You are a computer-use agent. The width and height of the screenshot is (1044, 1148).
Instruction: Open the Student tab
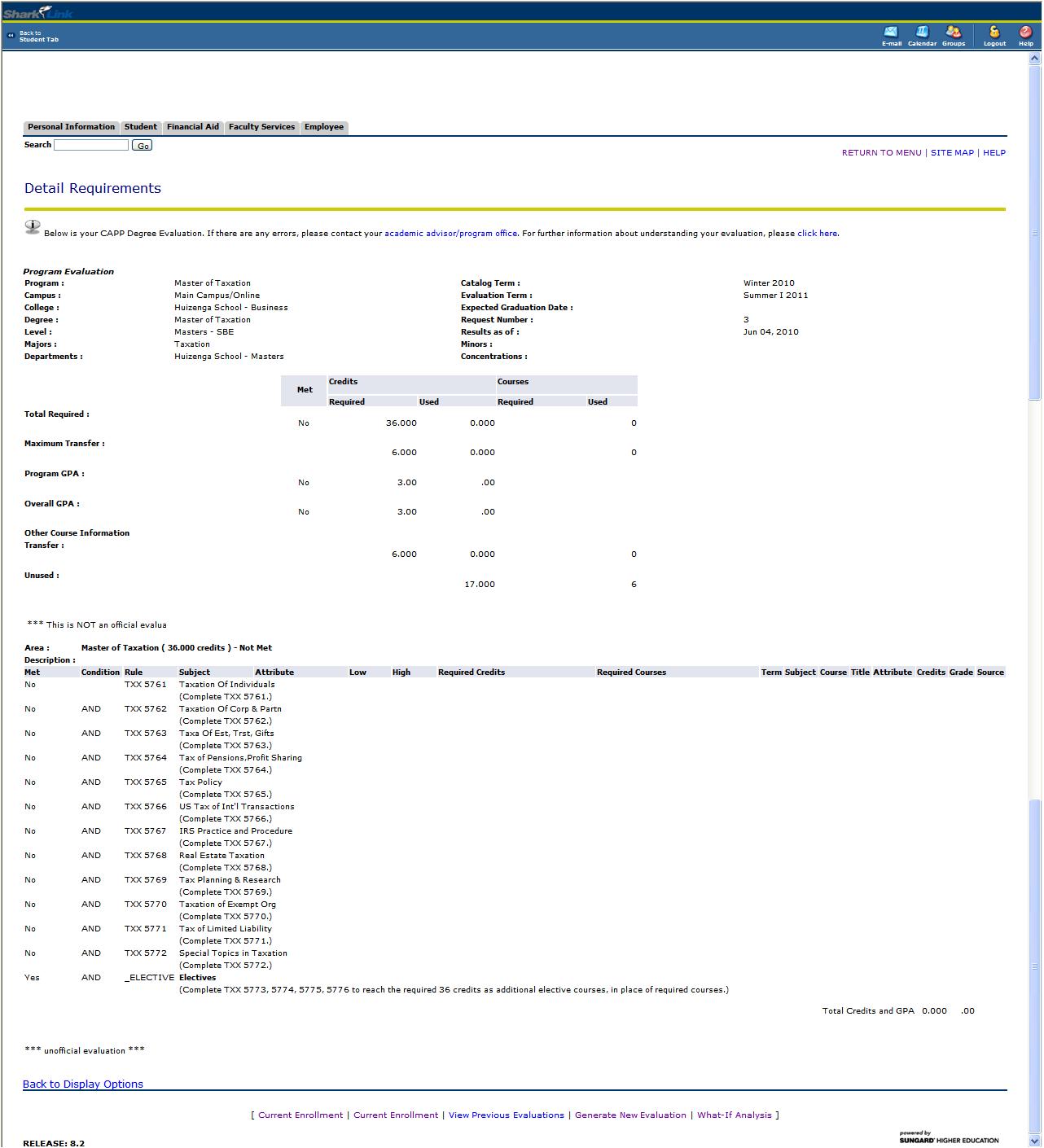[141, 127]
